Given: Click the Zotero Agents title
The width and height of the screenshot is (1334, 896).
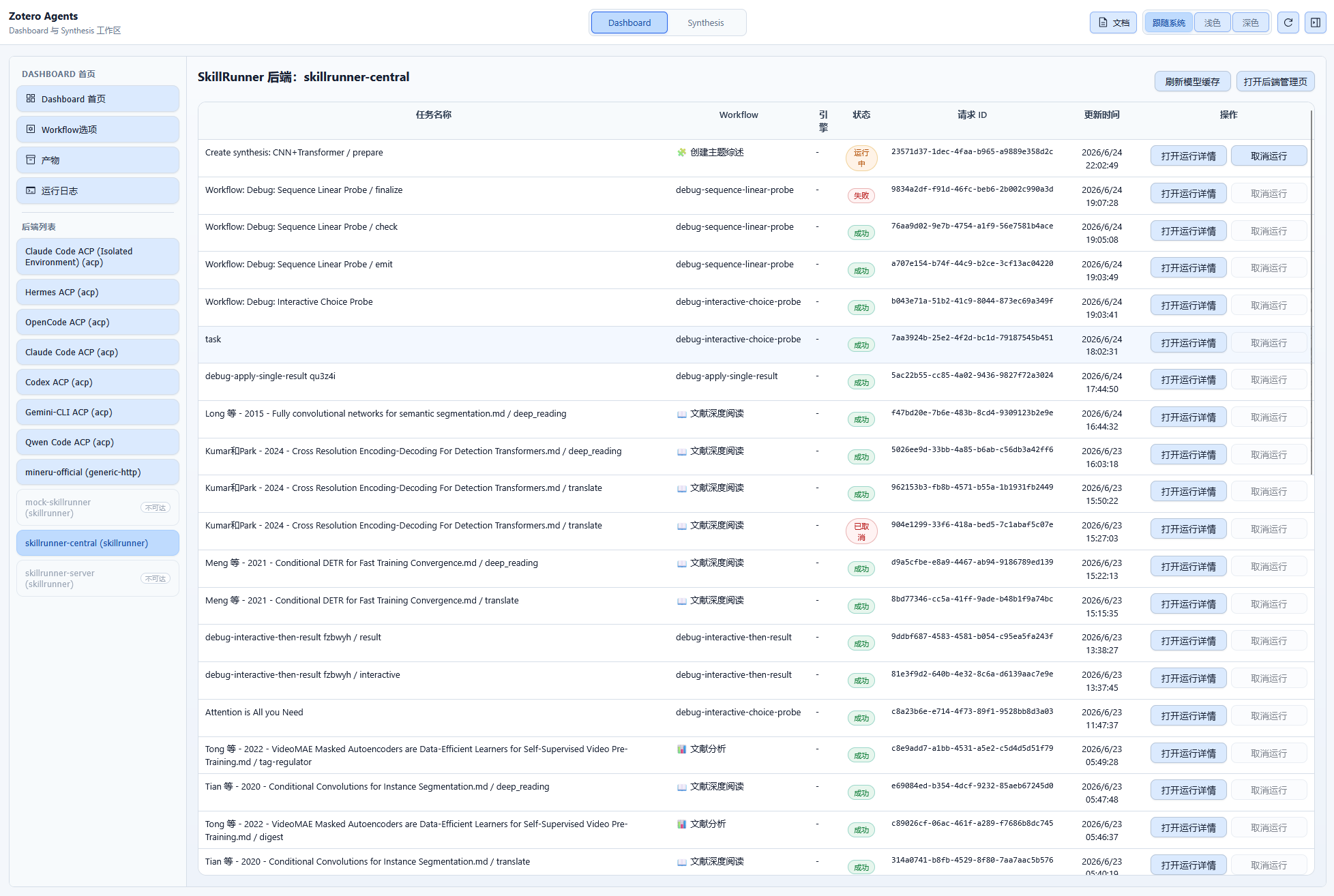Looking at the screenshot, I should tap(43, 16).
